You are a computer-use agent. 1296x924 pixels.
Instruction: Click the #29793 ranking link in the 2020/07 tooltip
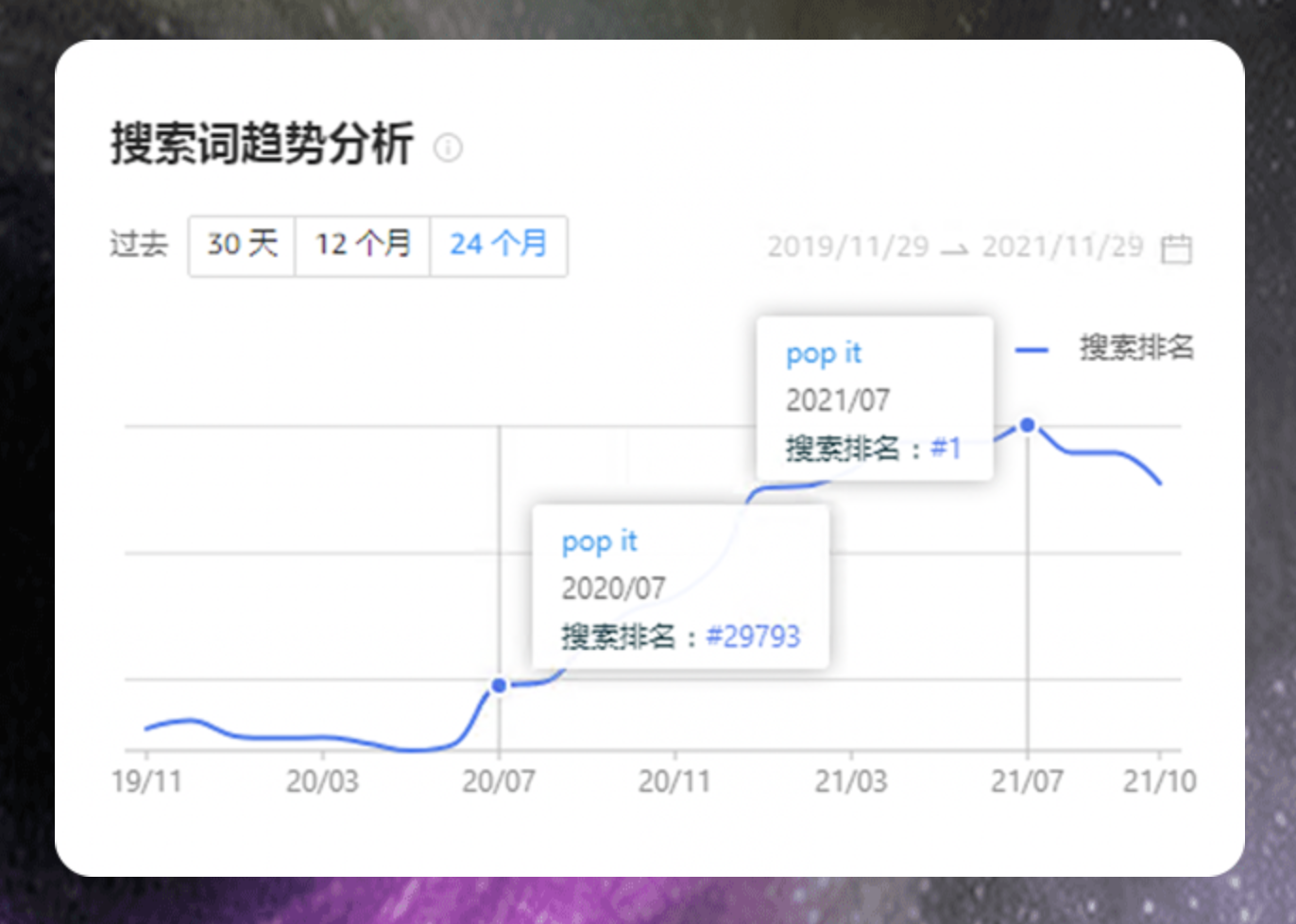click(753, 637)
